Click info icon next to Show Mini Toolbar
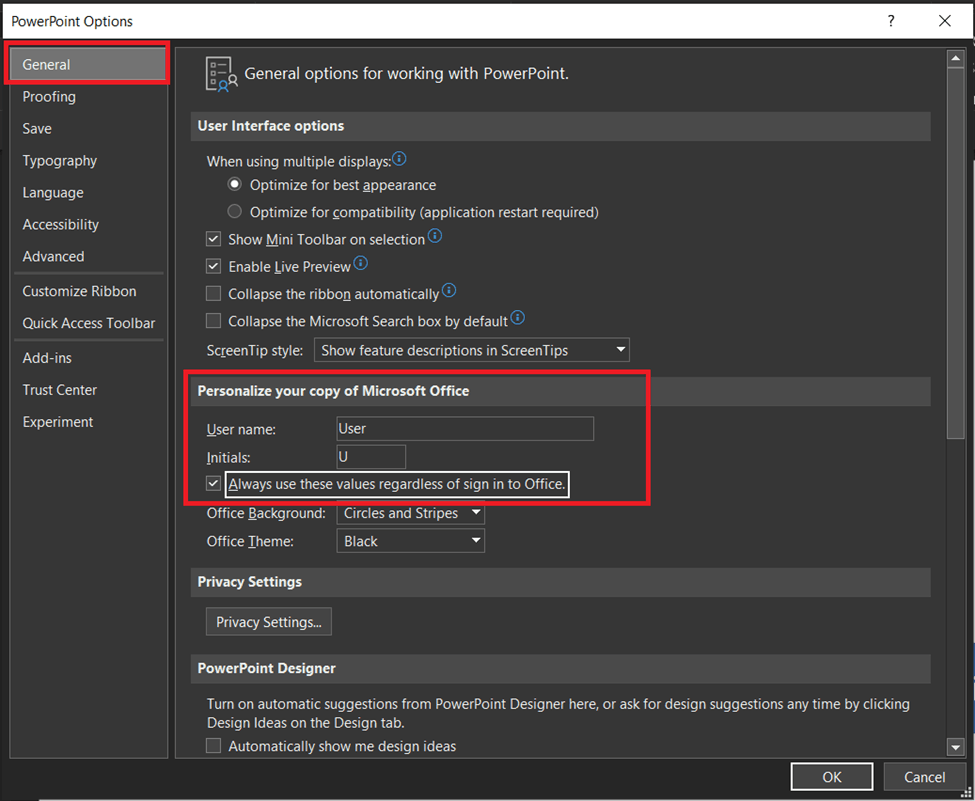This screenshot has width=975, height=801. tap(435, 236)
